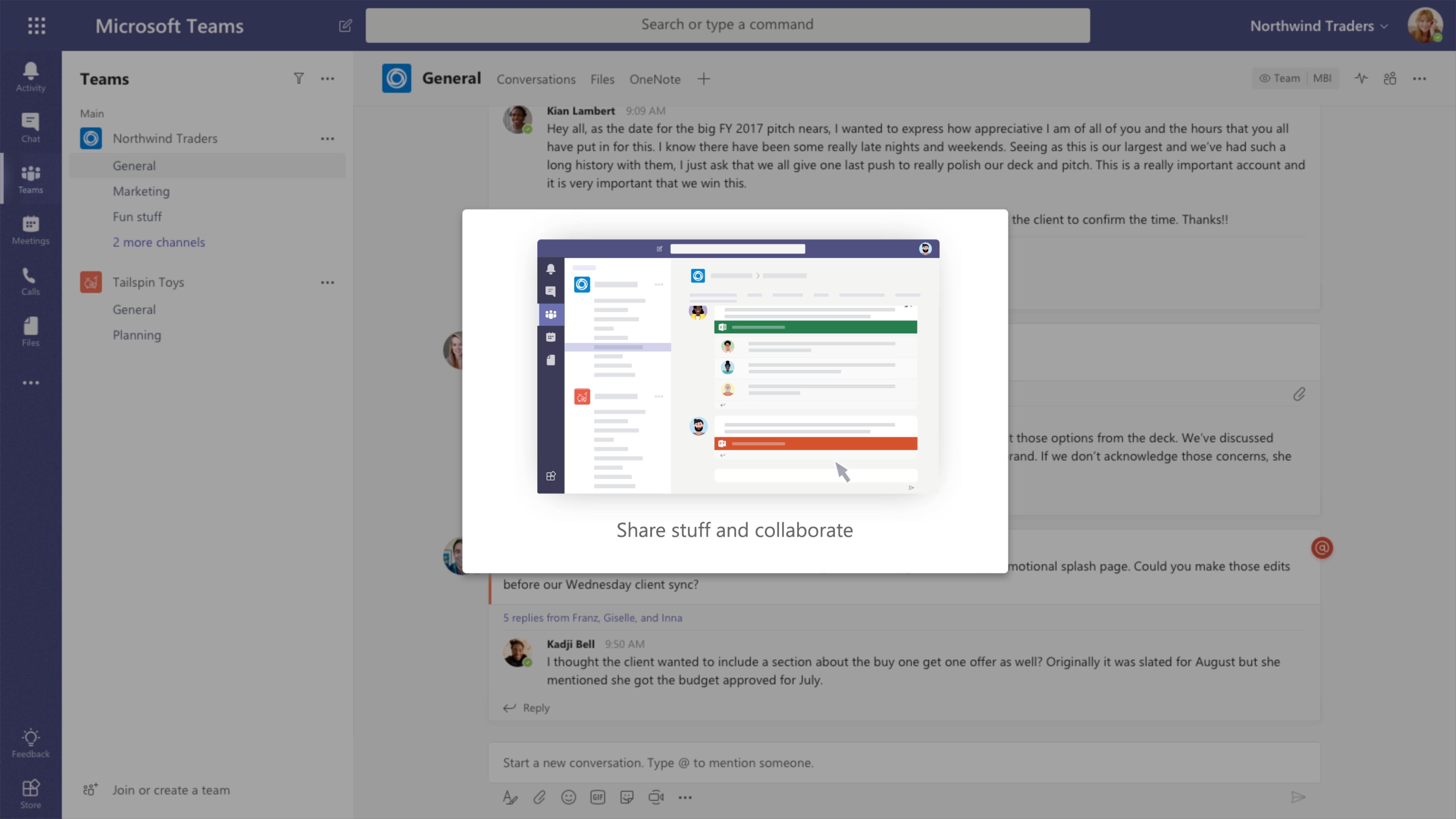Click the MBI label badge
The image size is (1456, 819).
(x=1322, y=78)
